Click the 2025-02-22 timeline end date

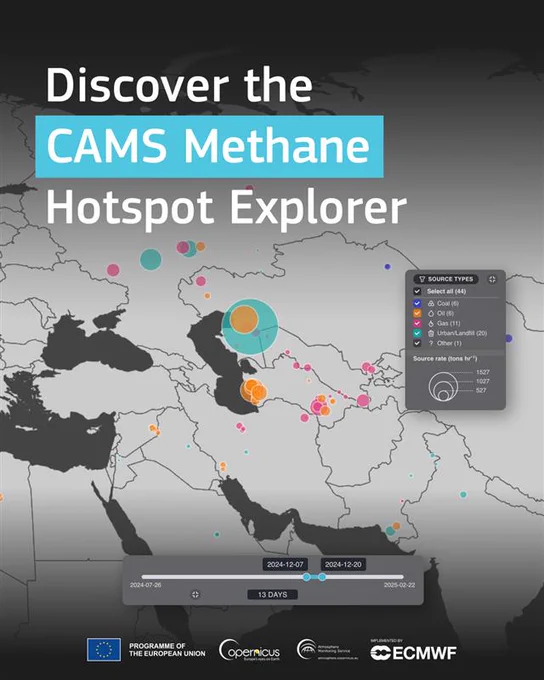click(399, 585)
